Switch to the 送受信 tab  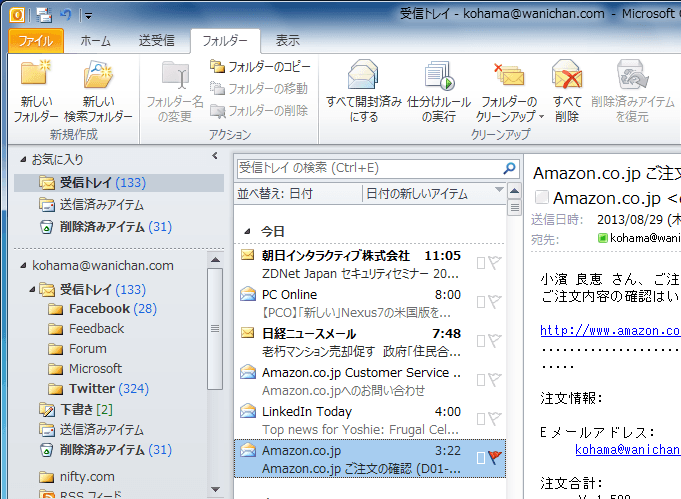tap(157, 41)
